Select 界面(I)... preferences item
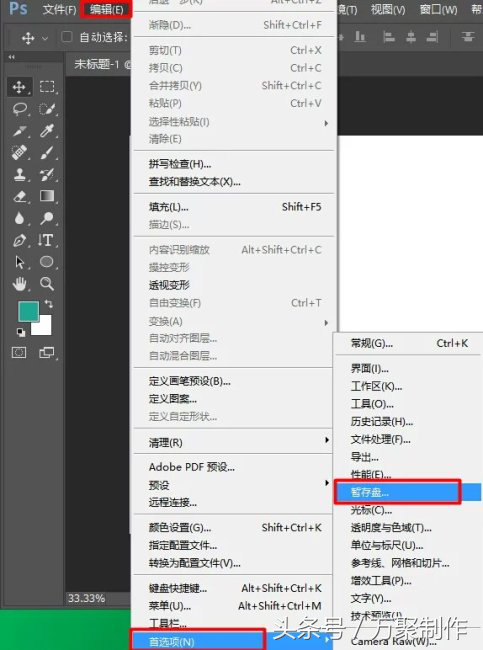Viewport: 483px width, 650px height. (x=408, y=368)
